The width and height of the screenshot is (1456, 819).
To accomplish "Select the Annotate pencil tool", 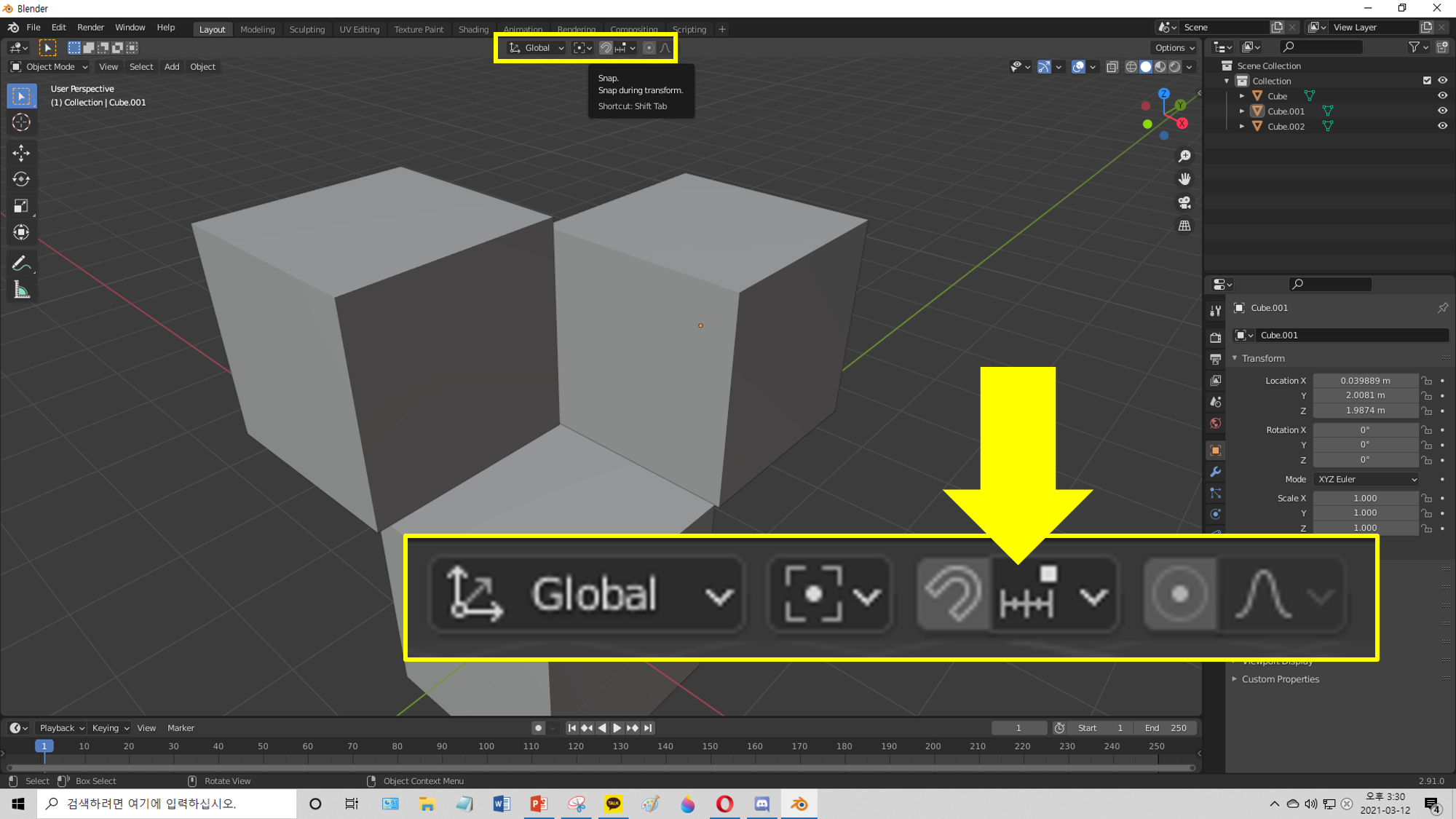I will 21,264.
